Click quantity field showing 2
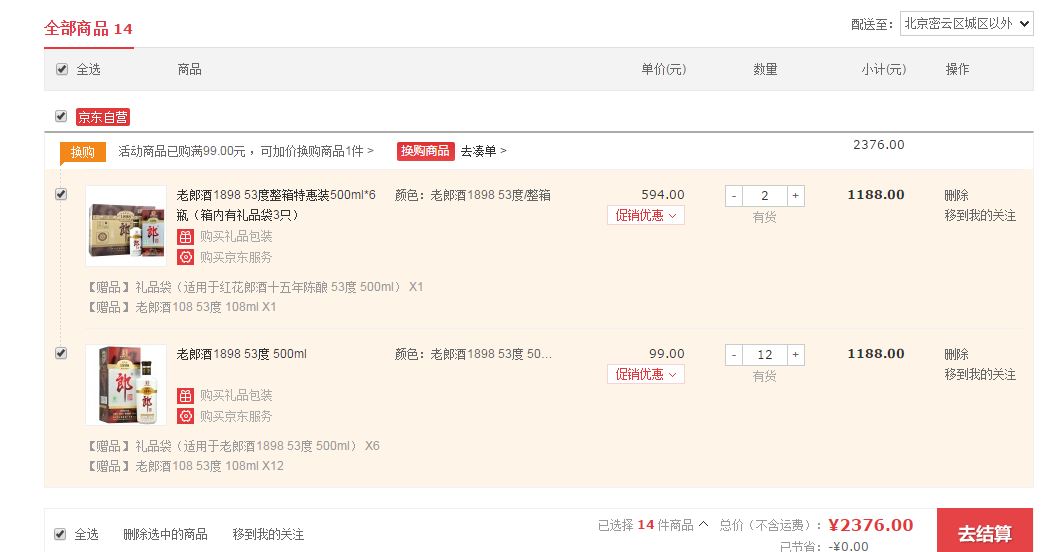The height and width of the screenshot is (552, 1042). coord(765,196)
